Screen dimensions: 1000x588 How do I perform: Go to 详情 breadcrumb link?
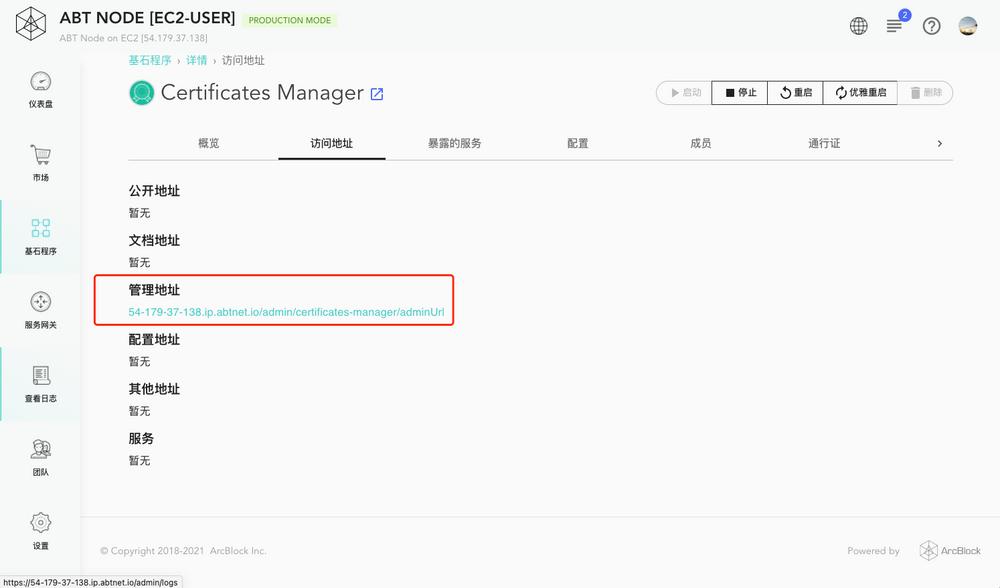click(196, 60)
